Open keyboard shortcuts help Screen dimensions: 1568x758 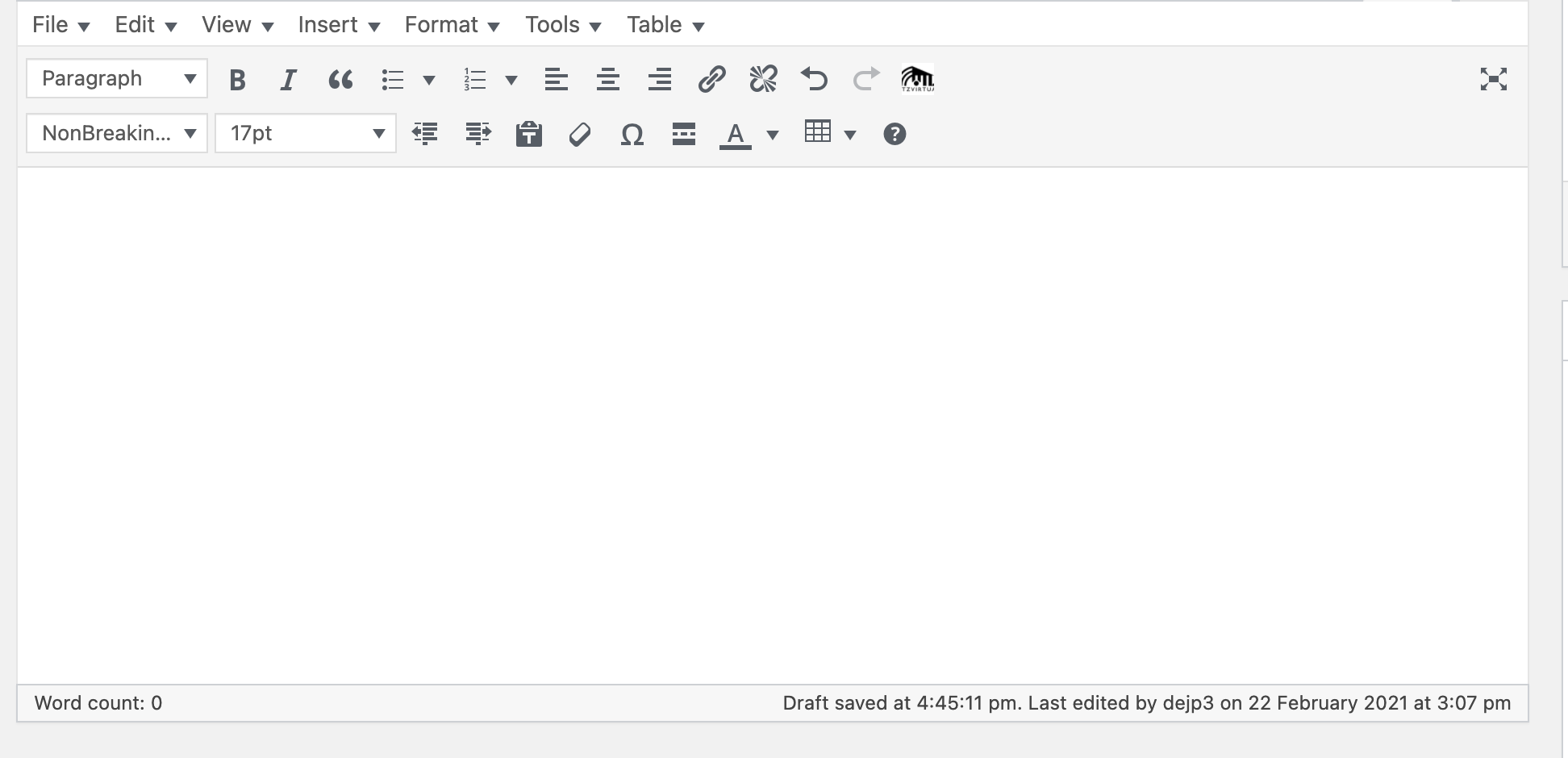(895, 134)
